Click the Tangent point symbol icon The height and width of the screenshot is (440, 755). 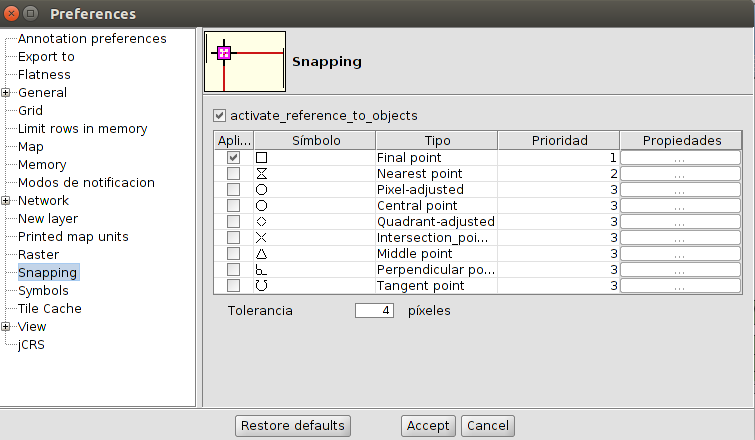coord(262,286)
